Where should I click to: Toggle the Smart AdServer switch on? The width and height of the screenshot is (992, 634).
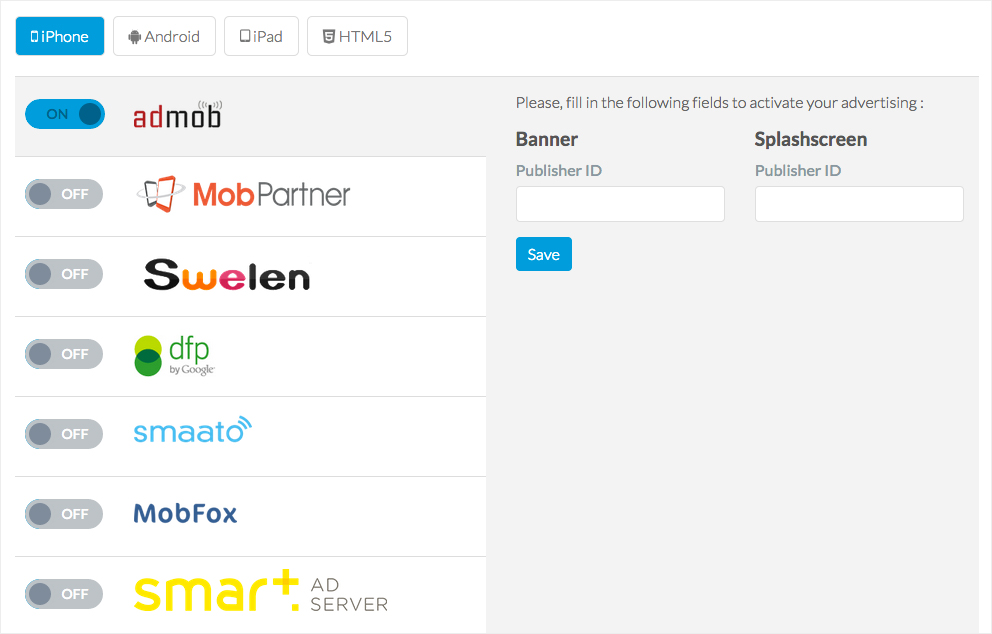[x=63, y=594]
